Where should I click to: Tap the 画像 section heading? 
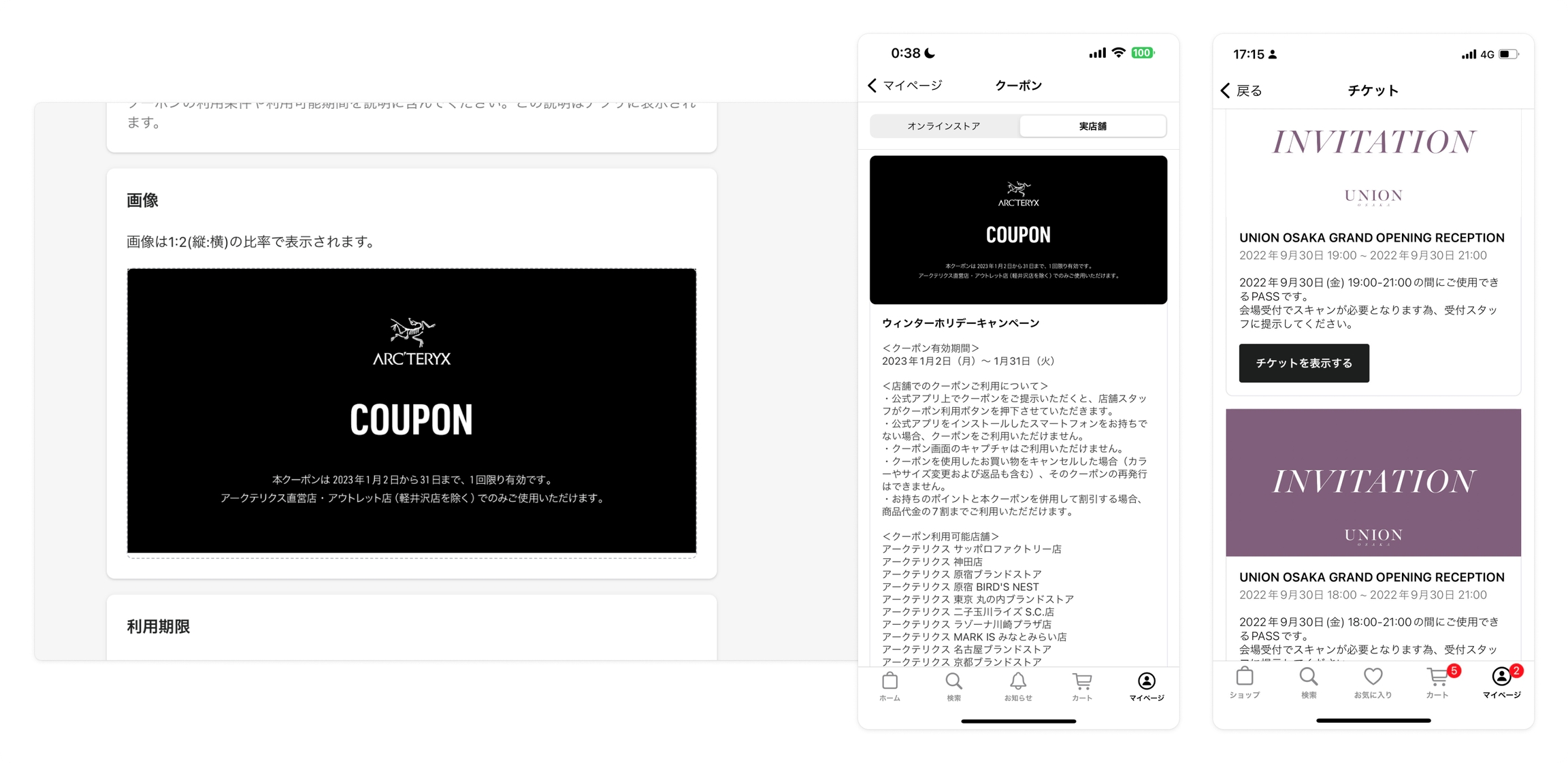(x=142, y=200)
